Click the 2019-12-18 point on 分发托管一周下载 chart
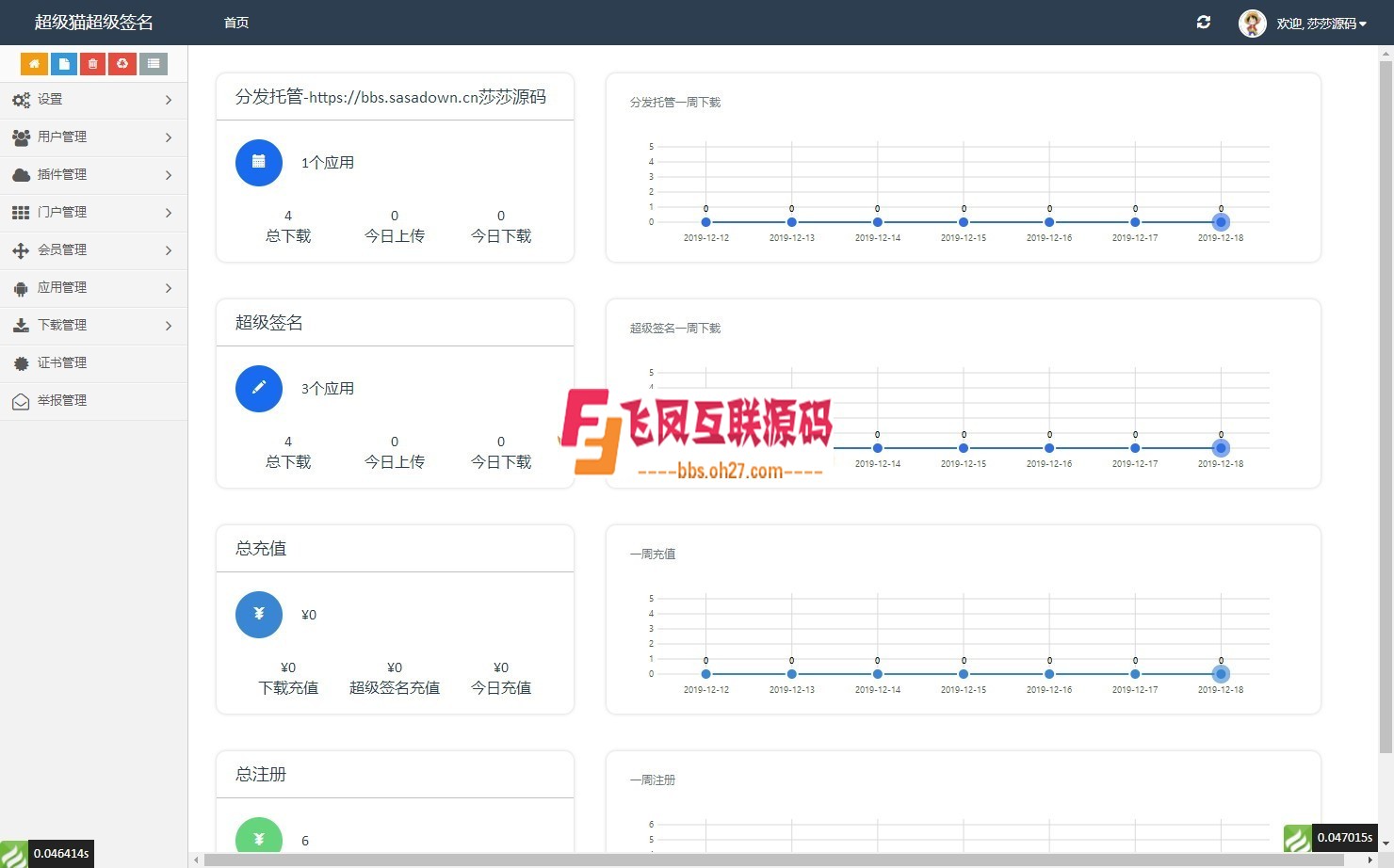This screenshot has height=868, width=1394. 1221,222
